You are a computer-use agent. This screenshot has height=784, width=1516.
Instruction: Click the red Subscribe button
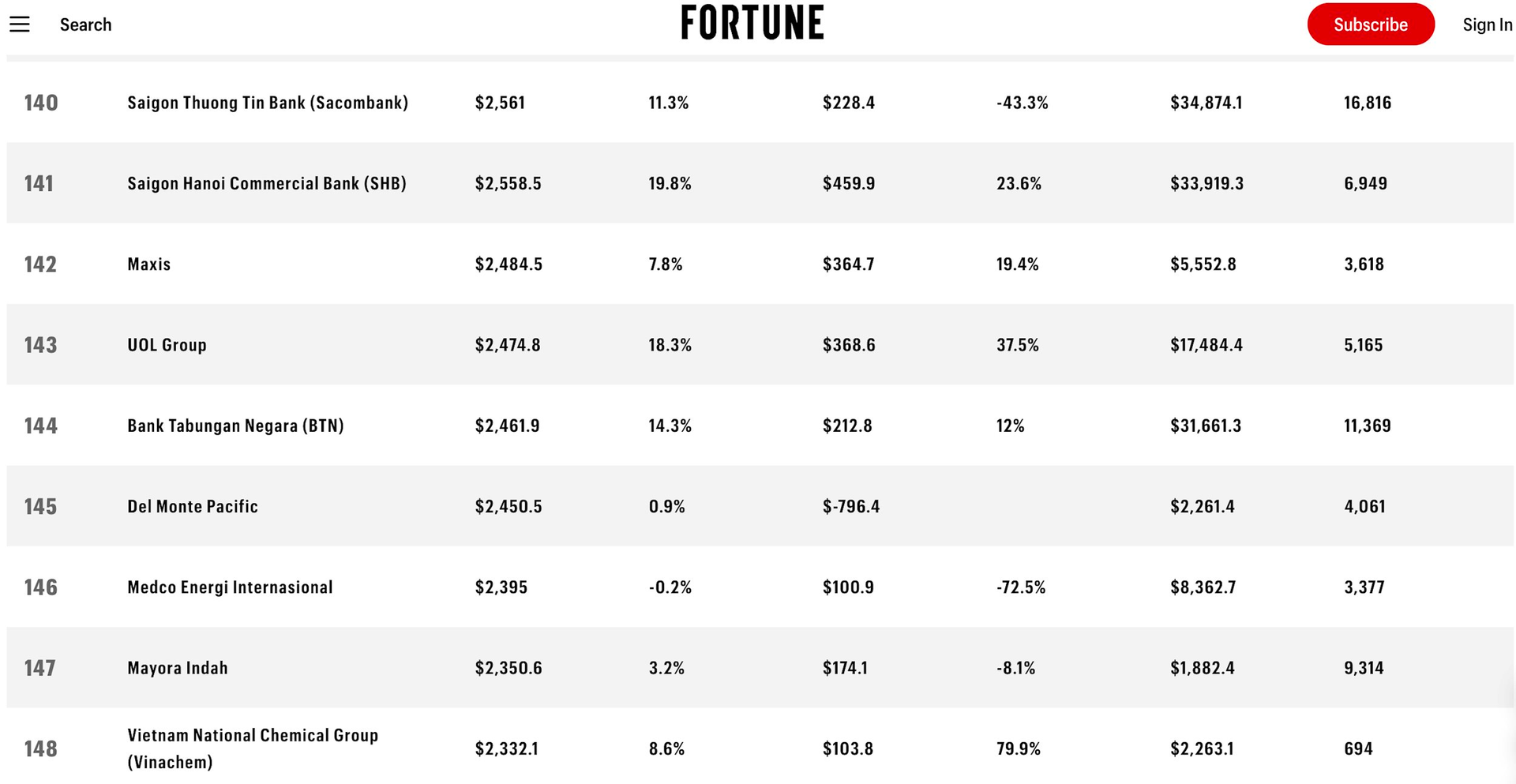click(x=1370, y=24)
